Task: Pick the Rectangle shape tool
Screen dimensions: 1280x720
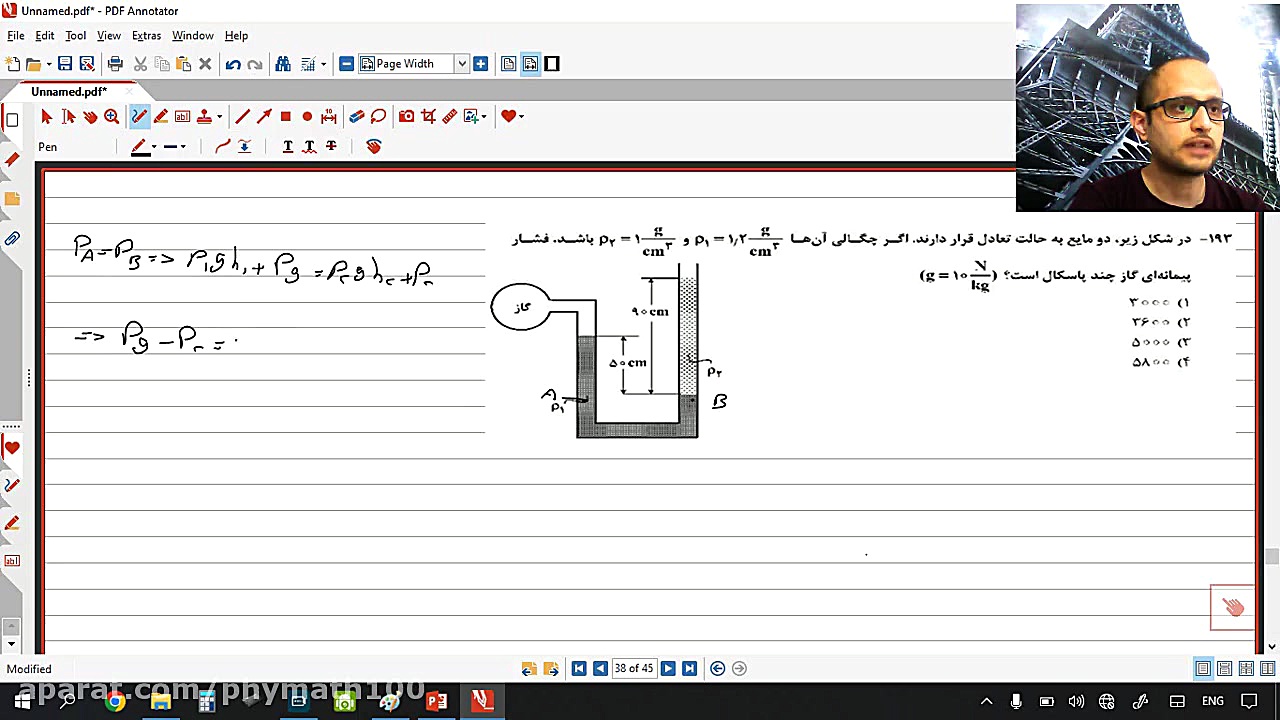Action: tap(286, 117)
